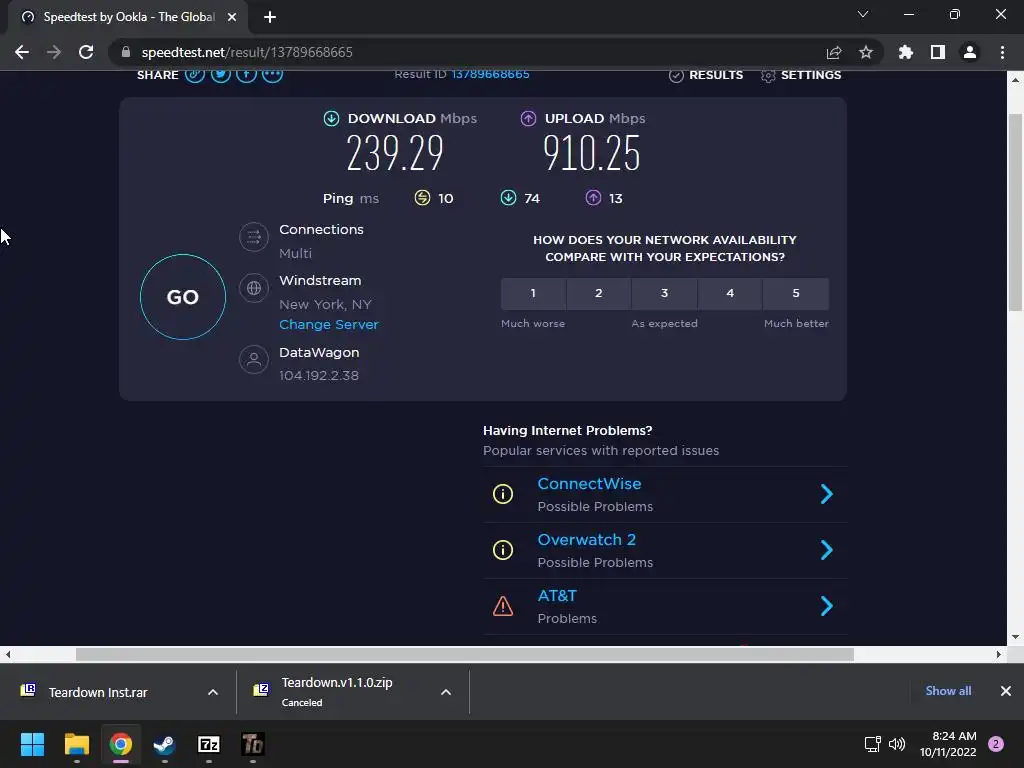Toggle Chrome side panel

(938, 52)
